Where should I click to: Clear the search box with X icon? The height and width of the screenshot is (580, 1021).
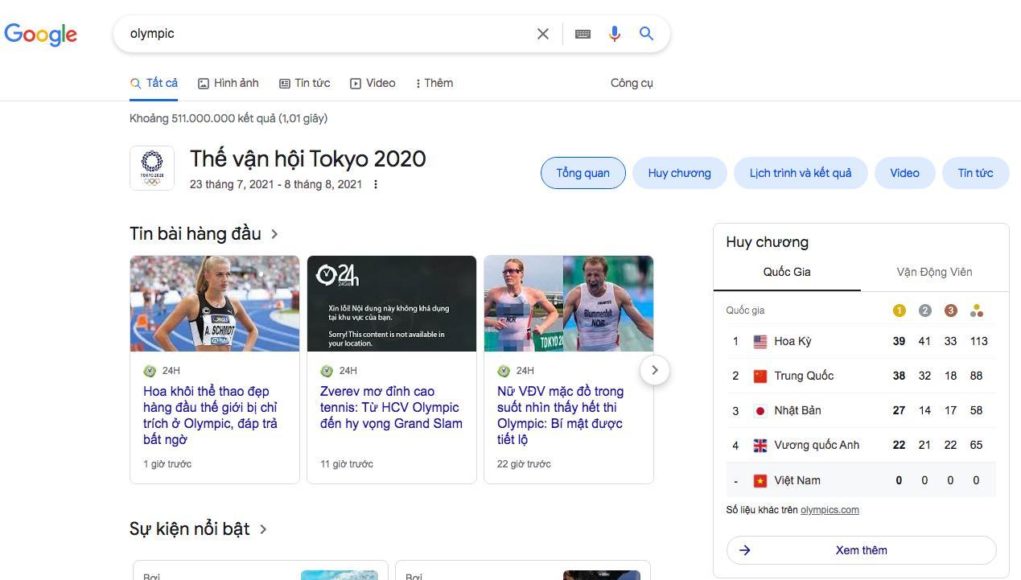(x=542, y=34)
